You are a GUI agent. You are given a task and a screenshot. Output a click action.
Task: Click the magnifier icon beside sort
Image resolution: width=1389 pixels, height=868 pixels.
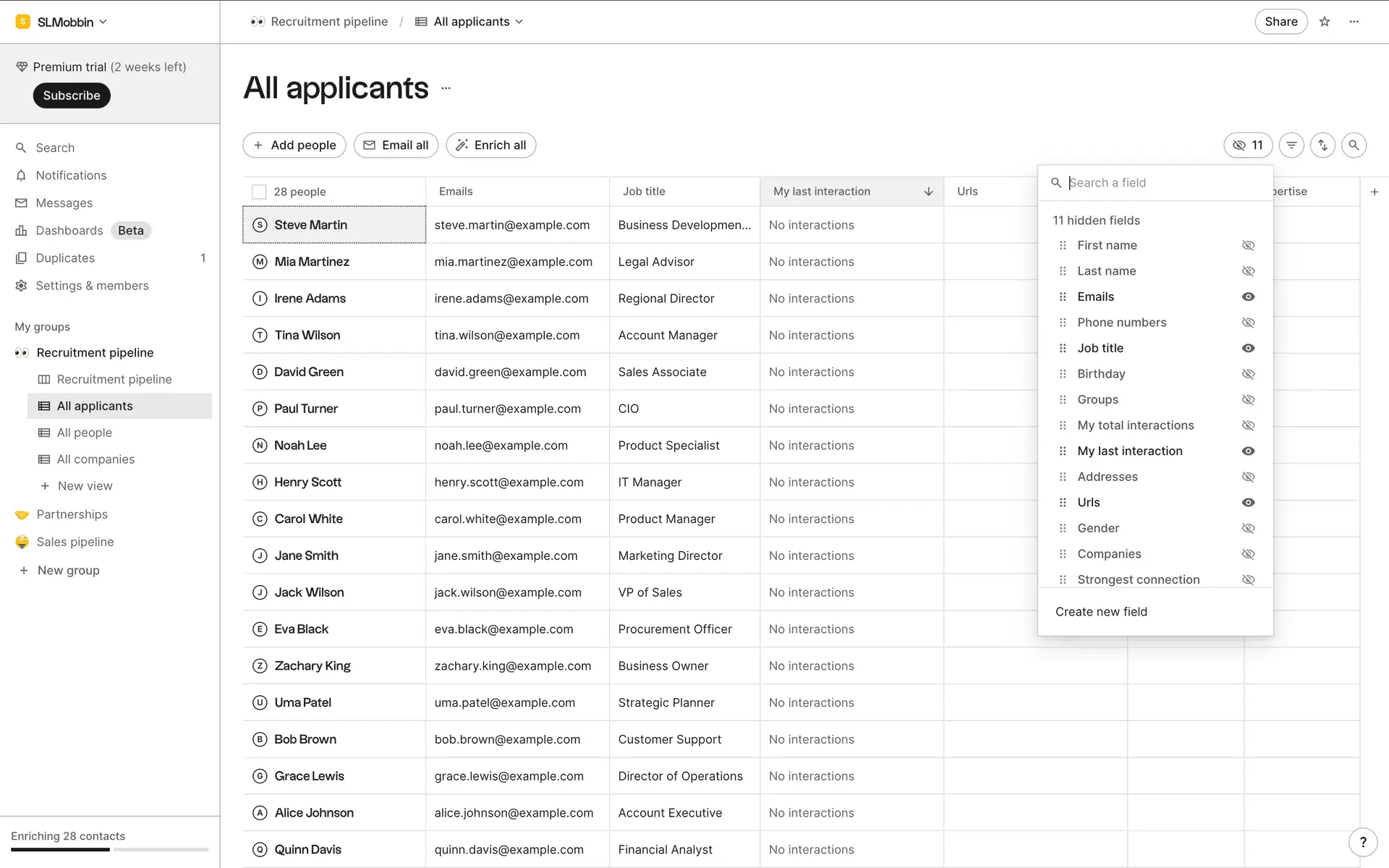click(1354, 145)
